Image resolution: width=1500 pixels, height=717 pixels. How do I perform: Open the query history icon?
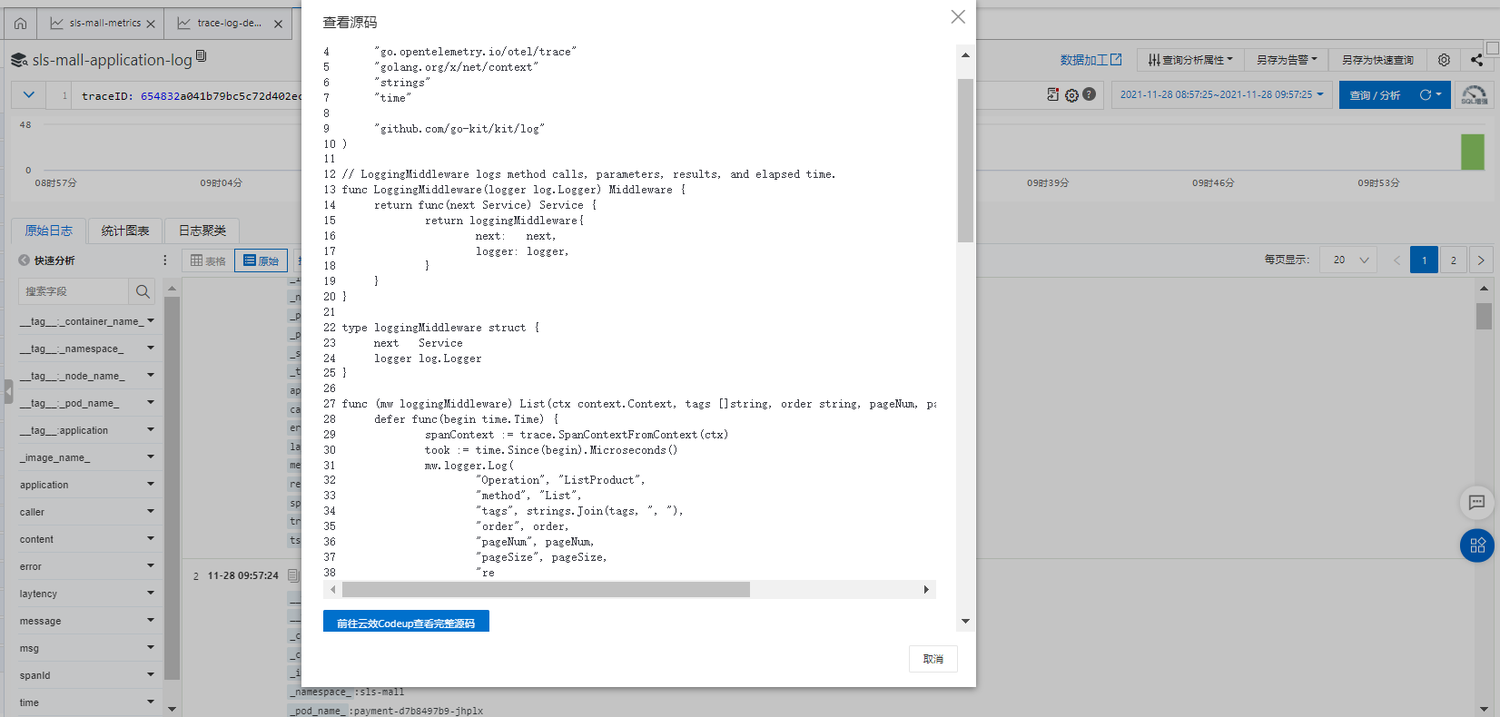1053,94
